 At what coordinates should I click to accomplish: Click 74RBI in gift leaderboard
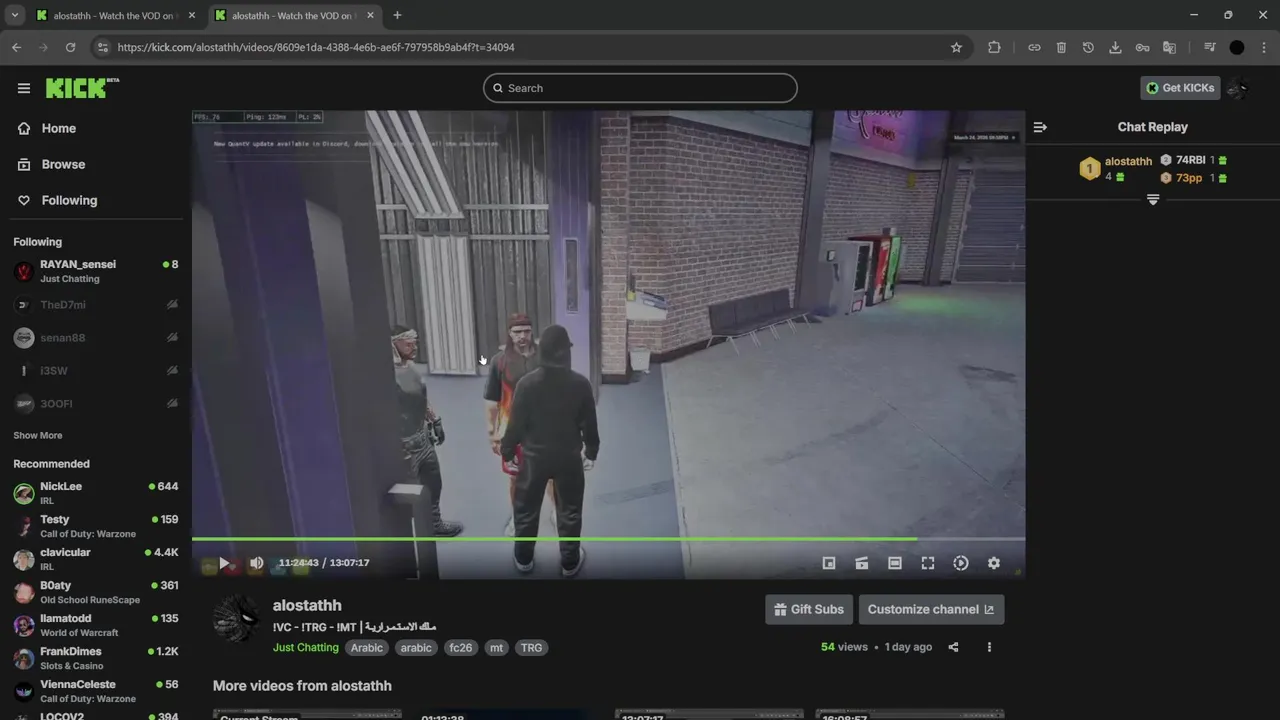click(x=1190, y=160)
